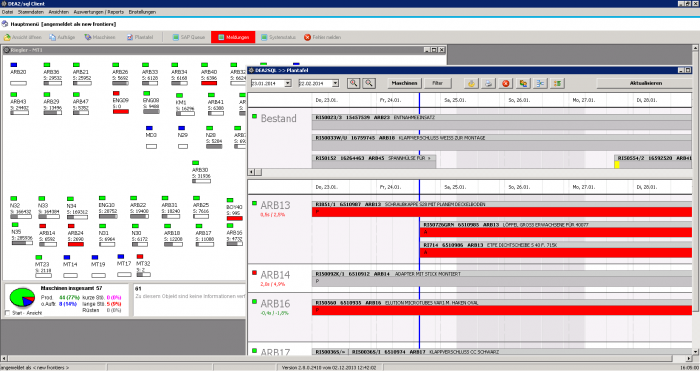
Task: Select the red ARB14 machine indicator in the Riegler window
Action: click(x=42, y=226)
